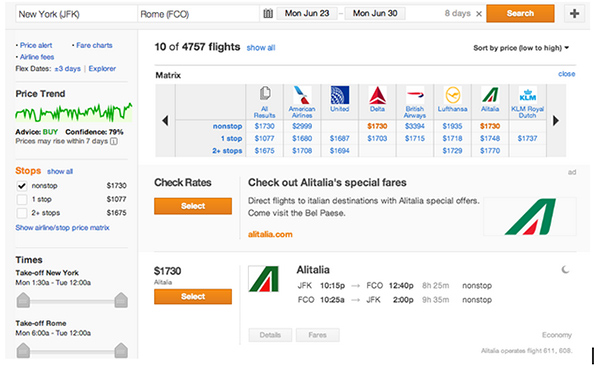Check the 2+ stops filter box
The width and height of the screenshot is (600, 377).
(x=22, y=213)
